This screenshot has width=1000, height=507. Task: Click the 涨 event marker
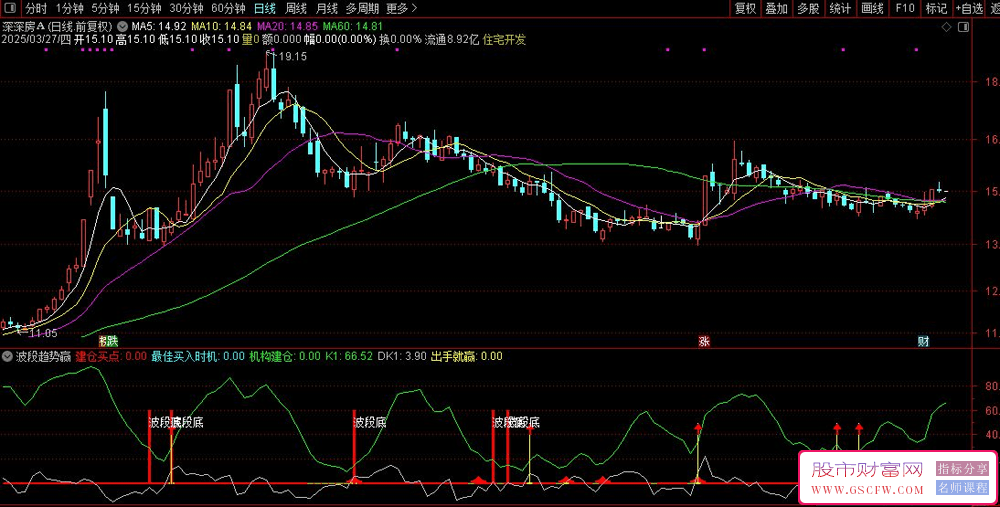tap(704, 341)
